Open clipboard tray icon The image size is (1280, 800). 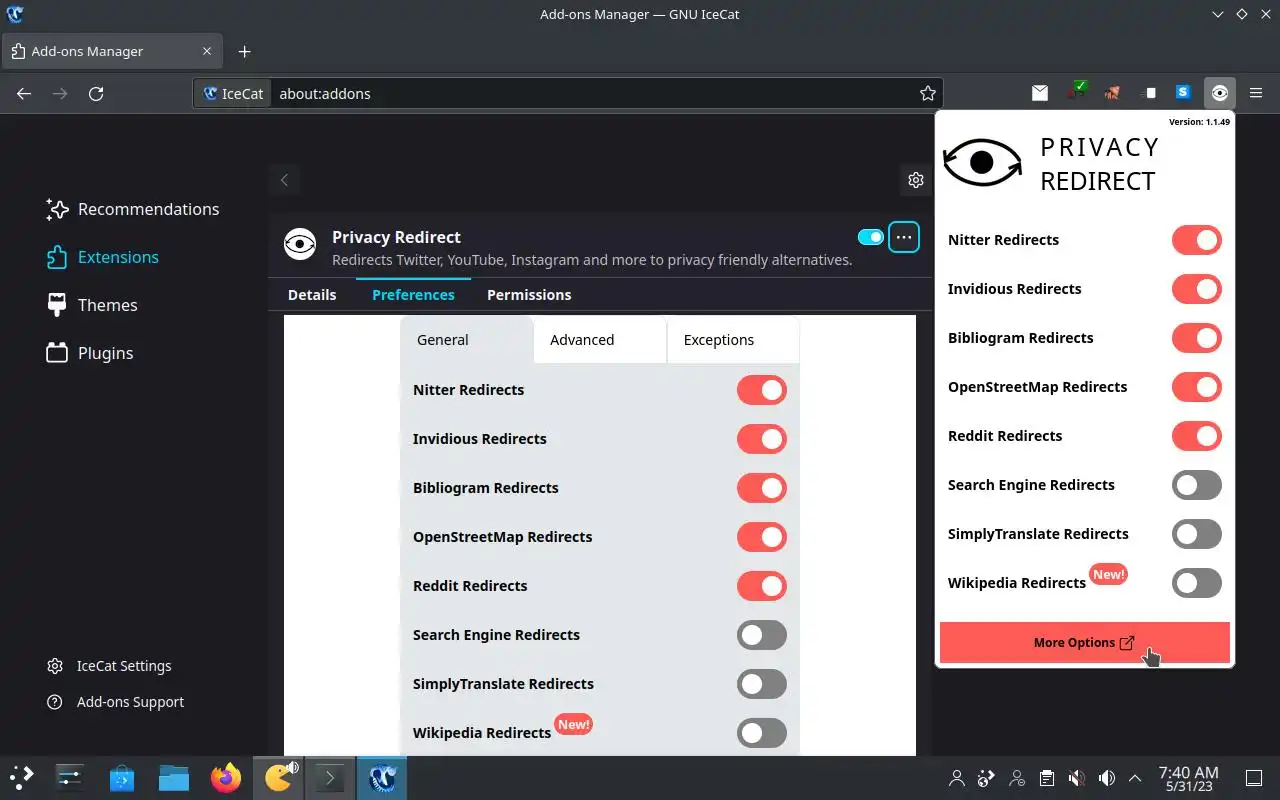tap(1047, 778)
